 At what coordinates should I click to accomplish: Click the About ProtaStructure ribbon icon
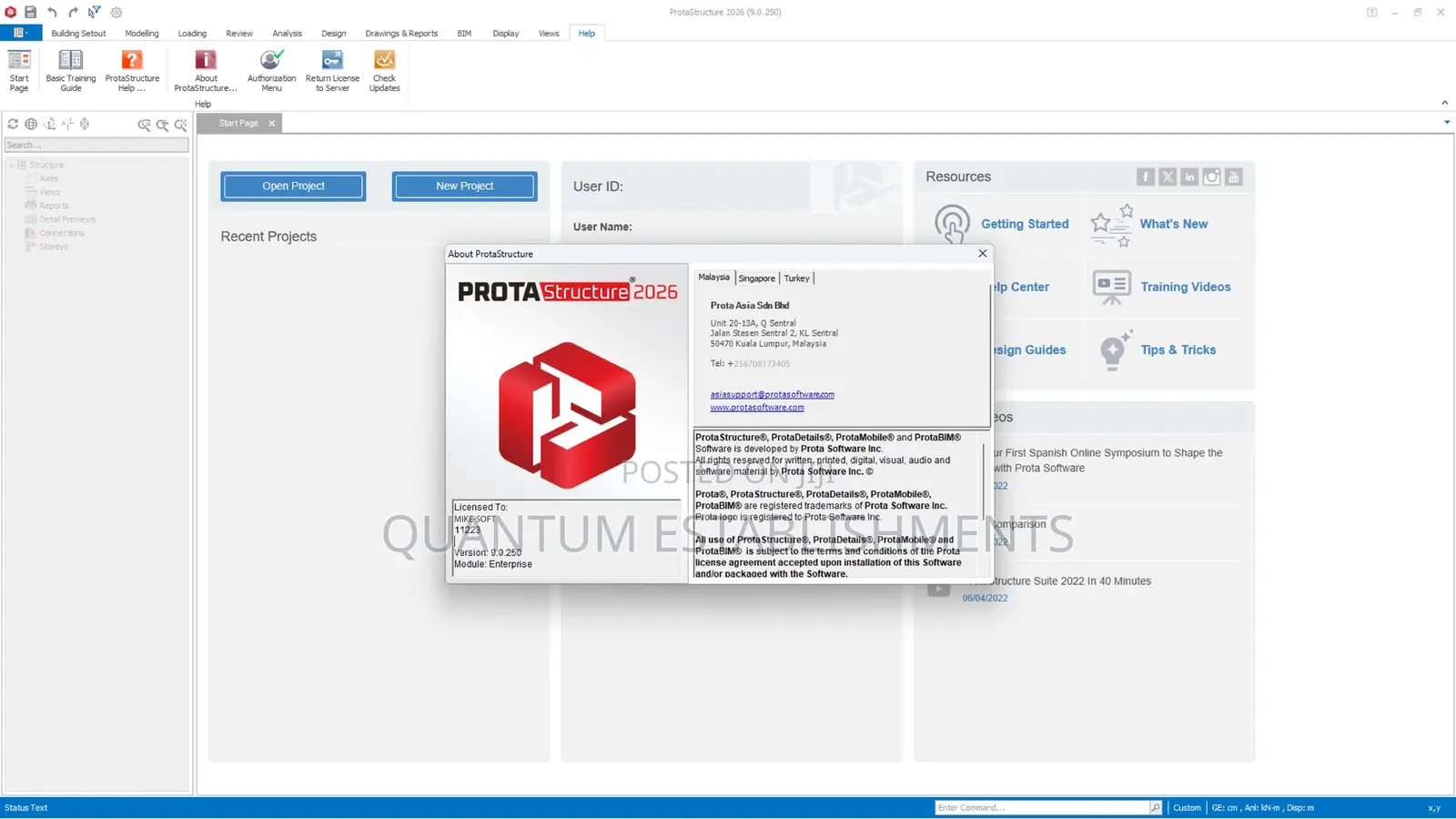click(206, 71)
